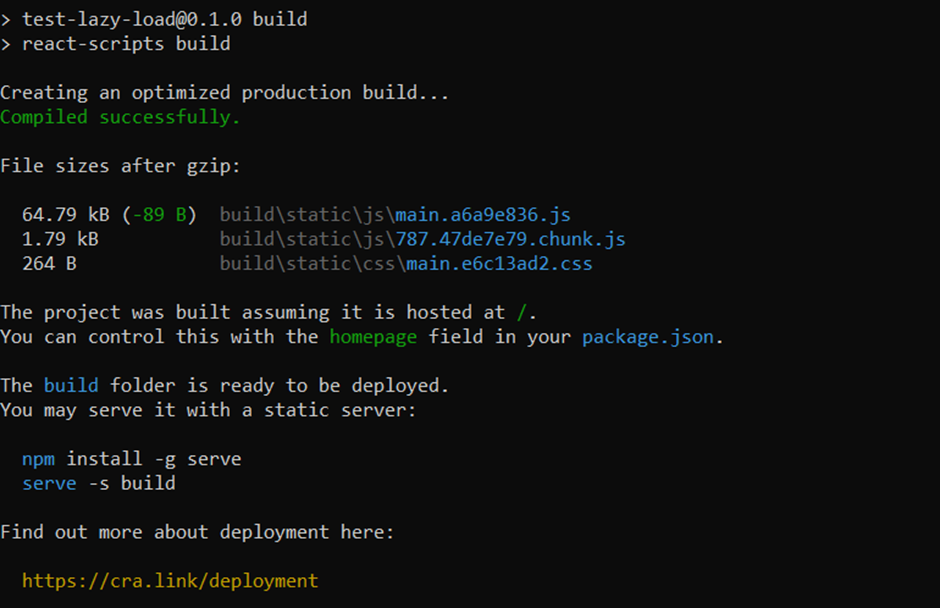Click the blue npm command word
940x608 pixels.
pyautogui.click(x=38, y=459)
